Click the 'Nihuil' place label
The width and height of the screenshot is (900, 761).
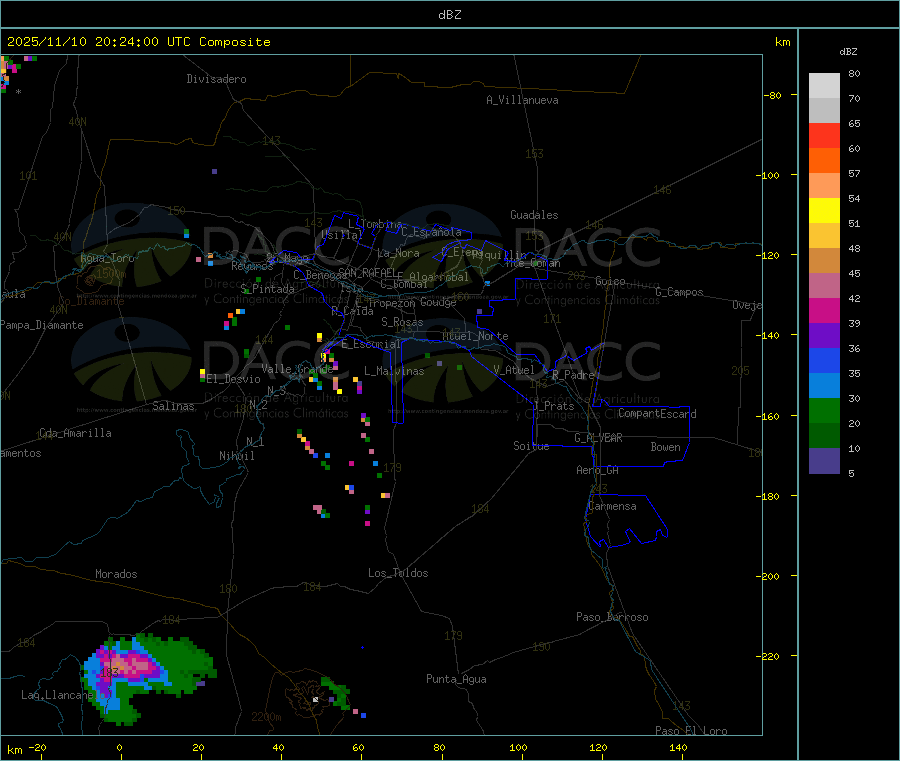click(x=237, y=456)
